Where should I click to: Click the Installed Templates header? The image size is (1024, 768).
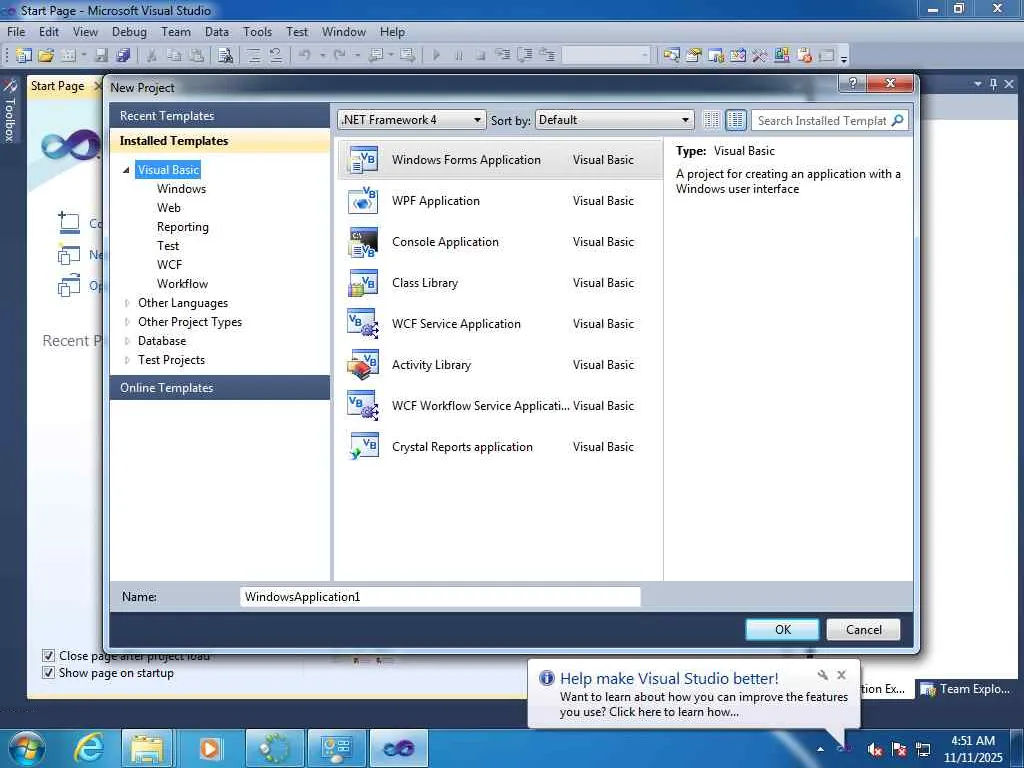coord(220,141)
